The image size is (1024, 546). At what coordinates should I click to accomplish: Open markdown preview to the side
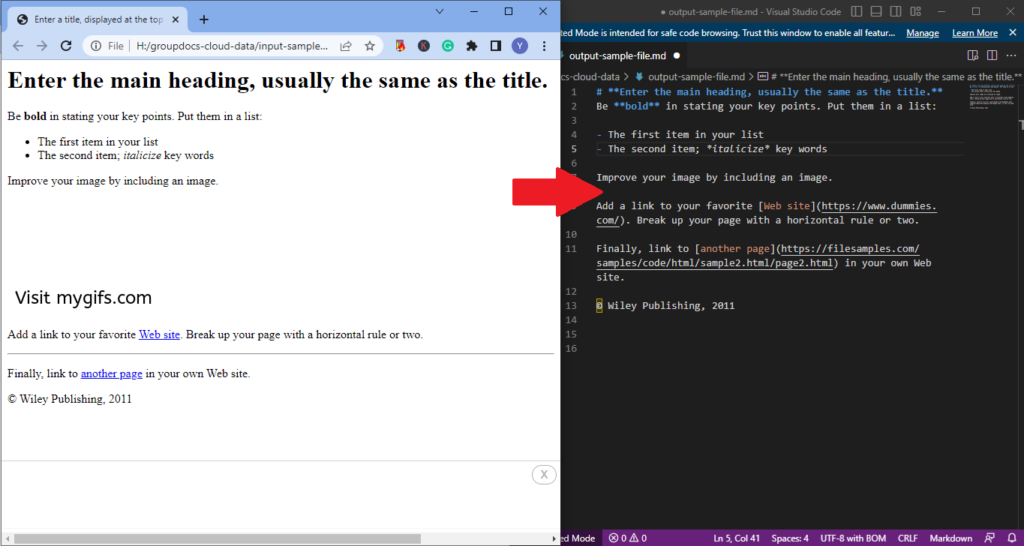[973, 56]
